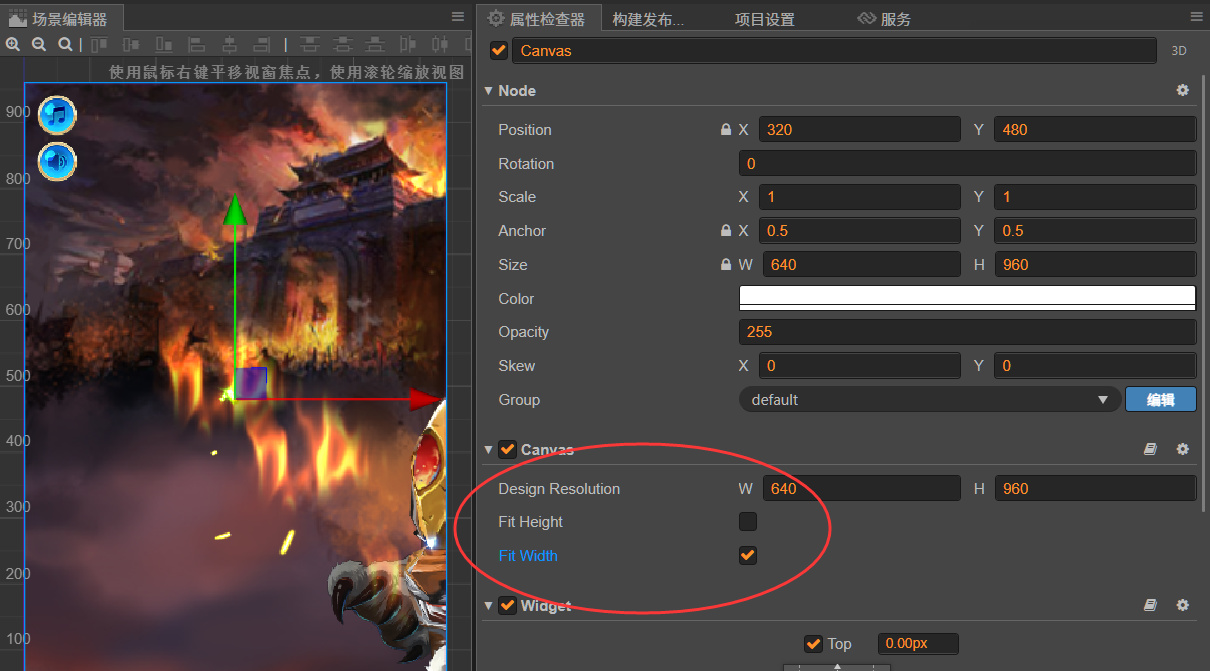This screenshot has width=1210, height=671.
Task: Align selected nodes to horizontal center
Action: pos(229,44)
